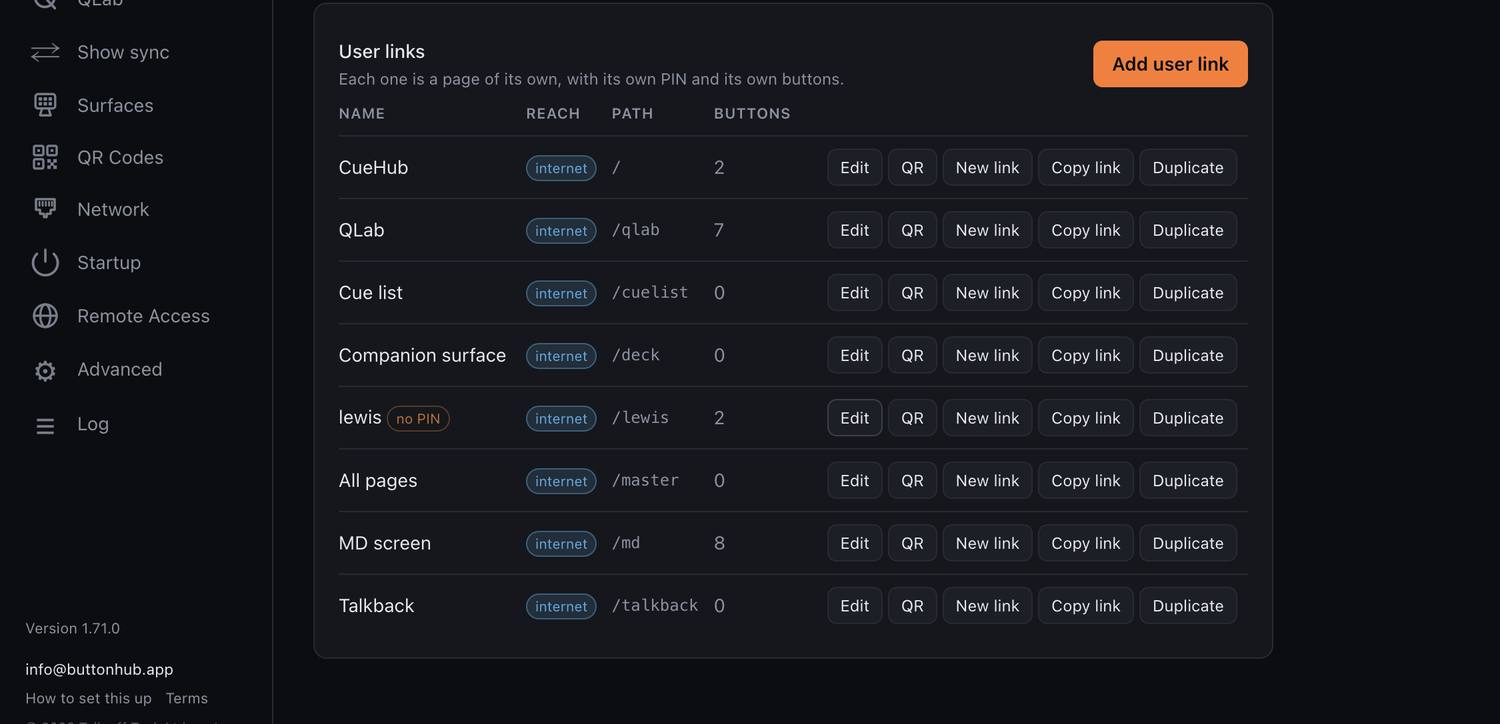Click the QR Codes icon
This screenshot has width=1500, height=724.
pyautogui.click(x=45, y=157)
